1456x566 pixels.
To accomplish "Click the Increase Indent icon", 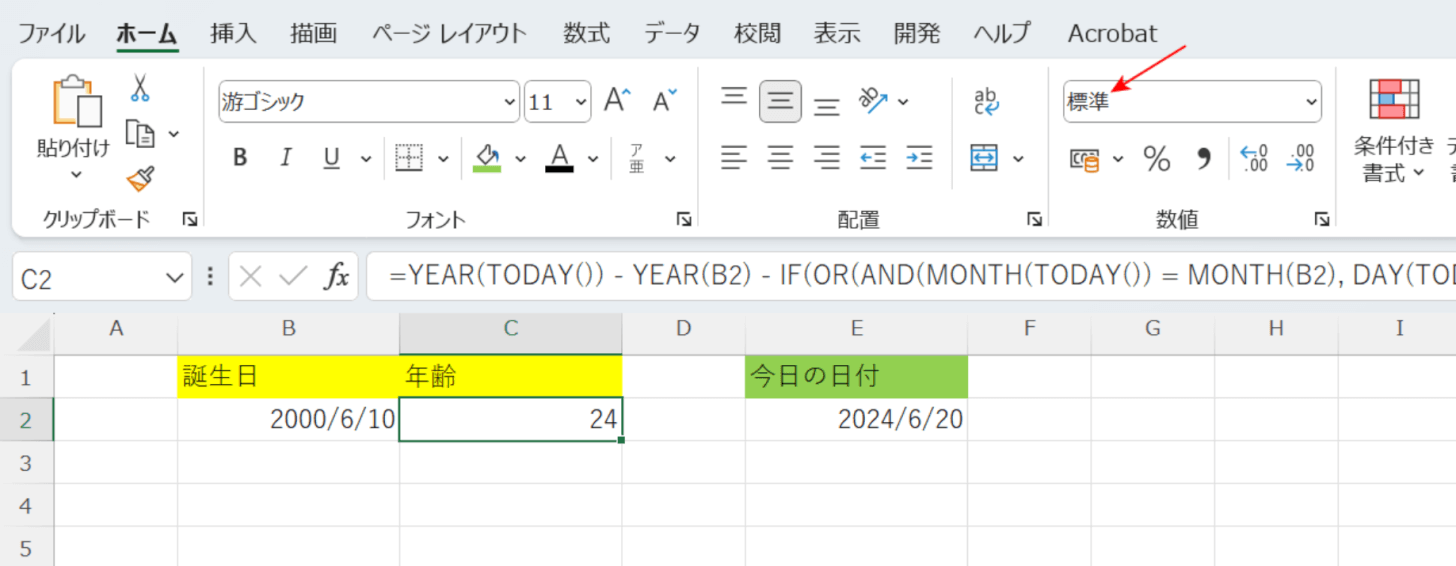I will click(x=919, y=157).
